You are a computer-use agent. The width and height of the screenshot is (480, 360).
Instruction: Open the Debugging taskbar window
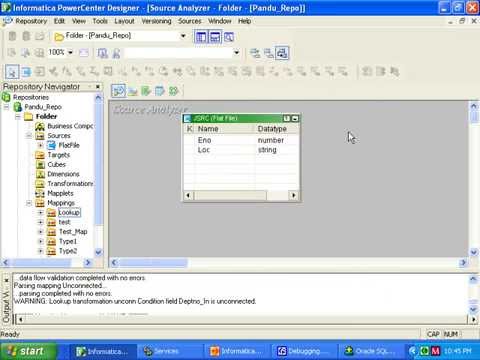click(x=303, y=351)
